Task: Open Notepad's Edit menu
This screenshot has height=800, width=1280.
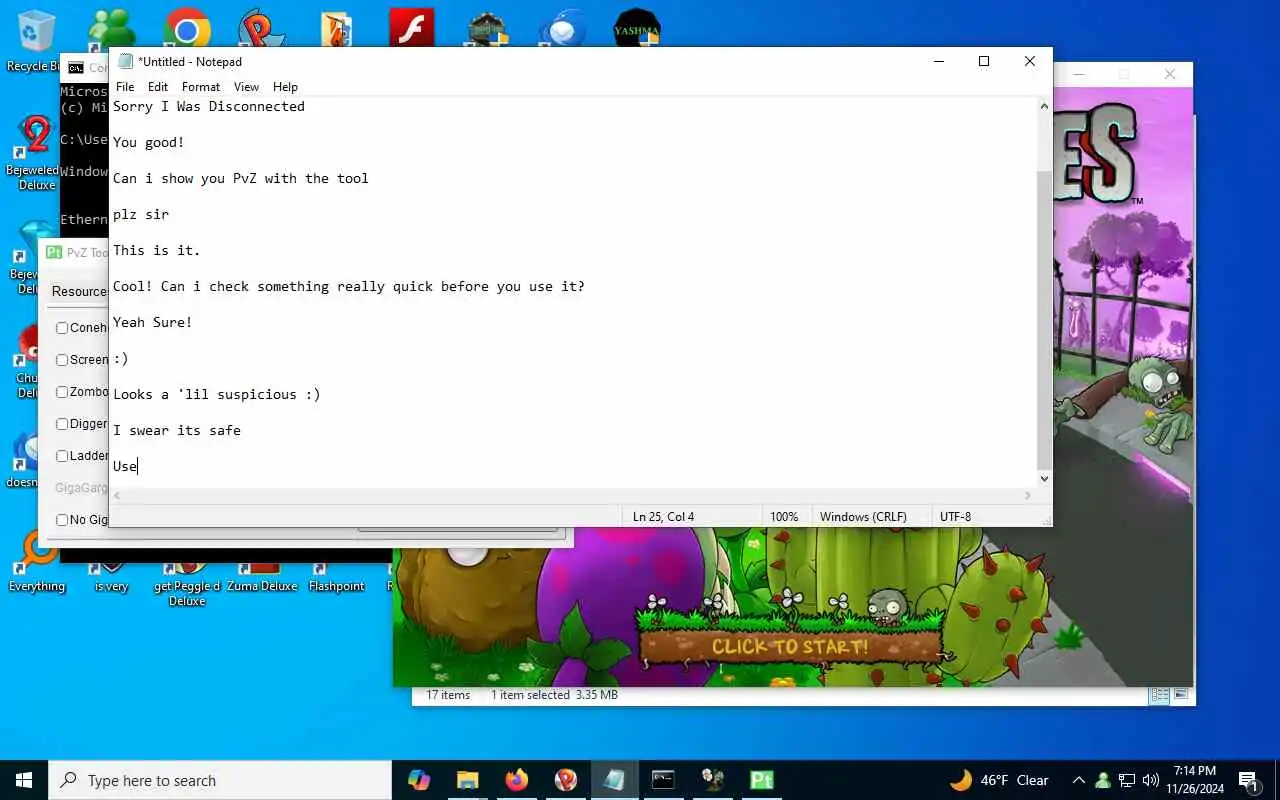Action: point(158,87)
